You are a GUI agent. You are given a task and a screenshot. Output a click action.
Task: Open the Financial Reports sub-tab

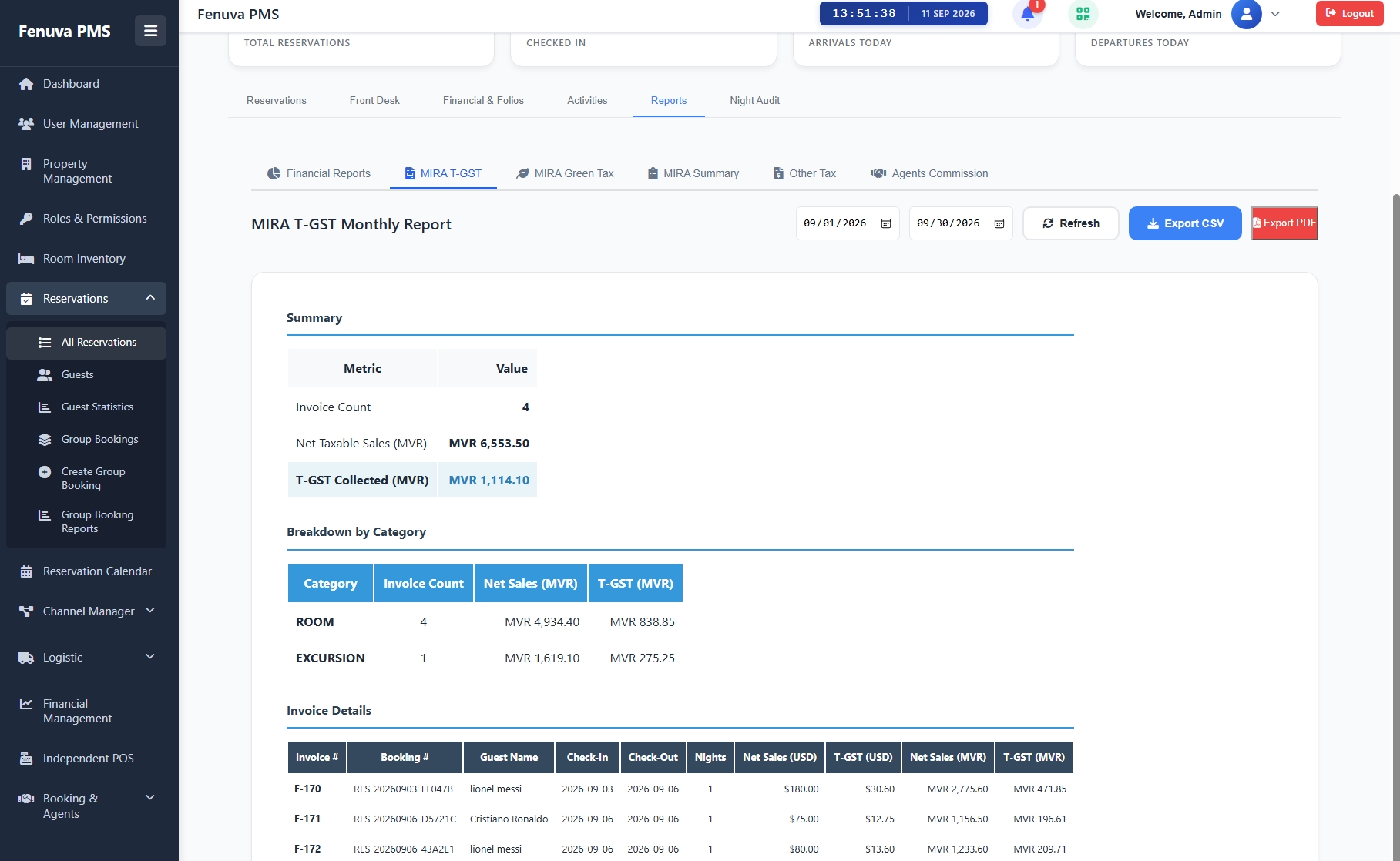[x=319, y=174]
